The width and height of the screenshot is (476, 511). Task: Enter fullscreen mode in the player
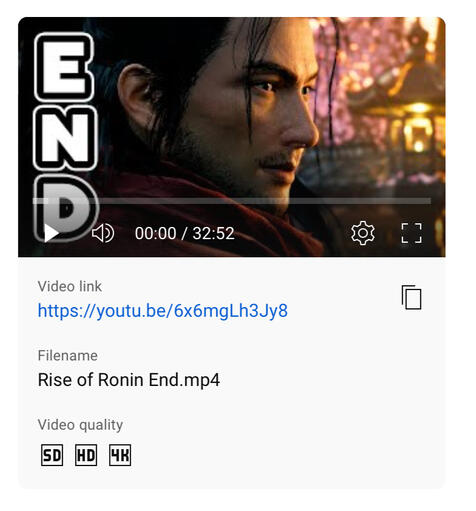pyautogui.click(x=412, y=233)
